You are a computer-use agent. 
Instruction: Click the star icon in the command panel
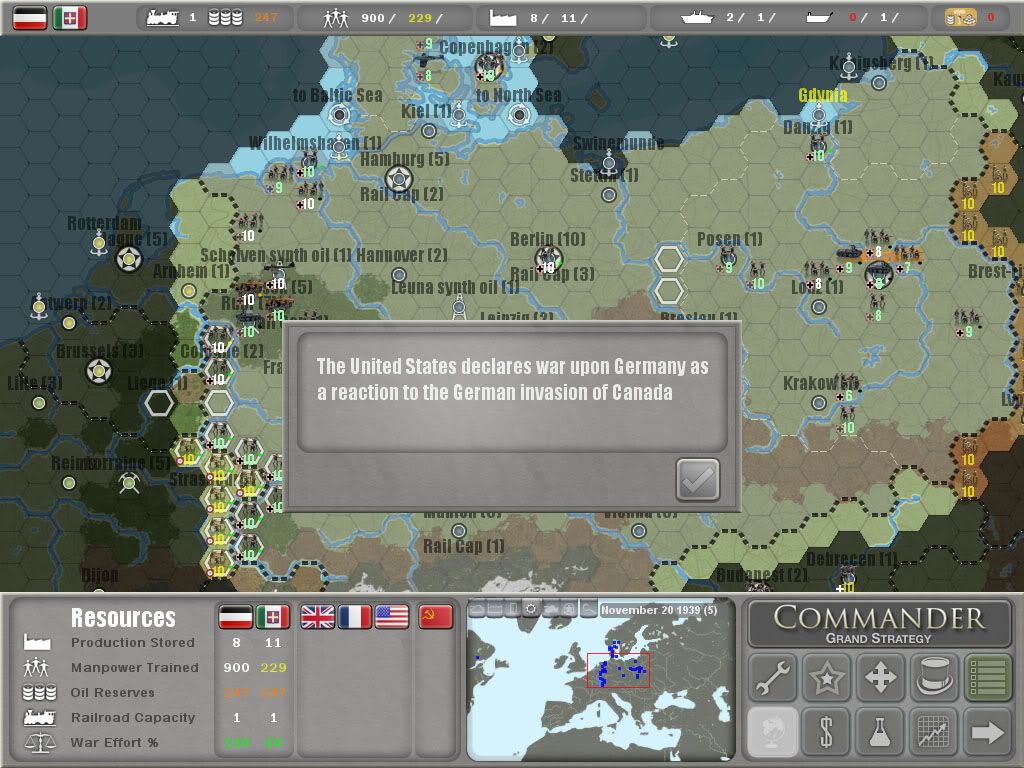[827, 679]
